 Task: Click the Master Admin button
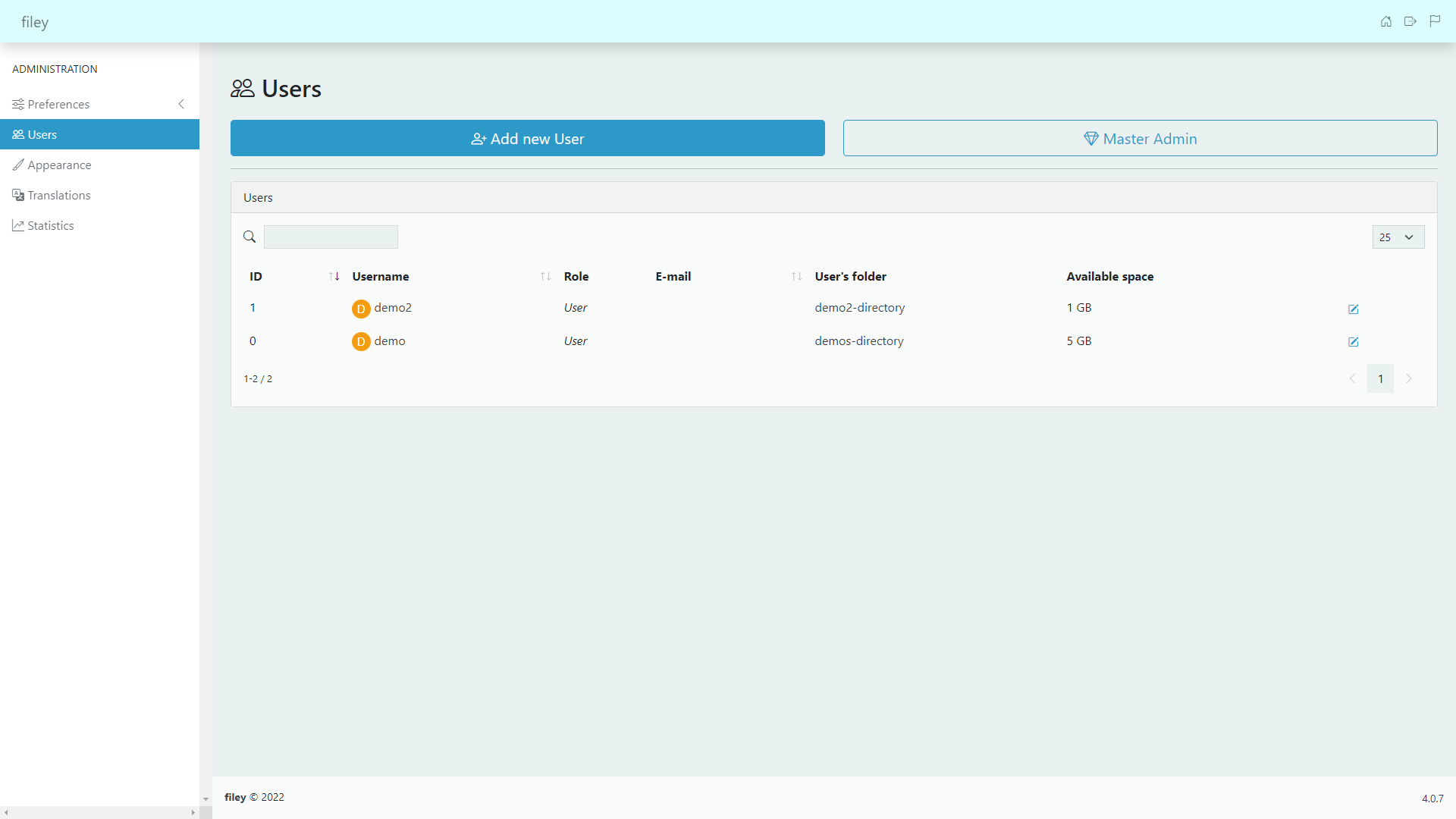coord(1140,139)
